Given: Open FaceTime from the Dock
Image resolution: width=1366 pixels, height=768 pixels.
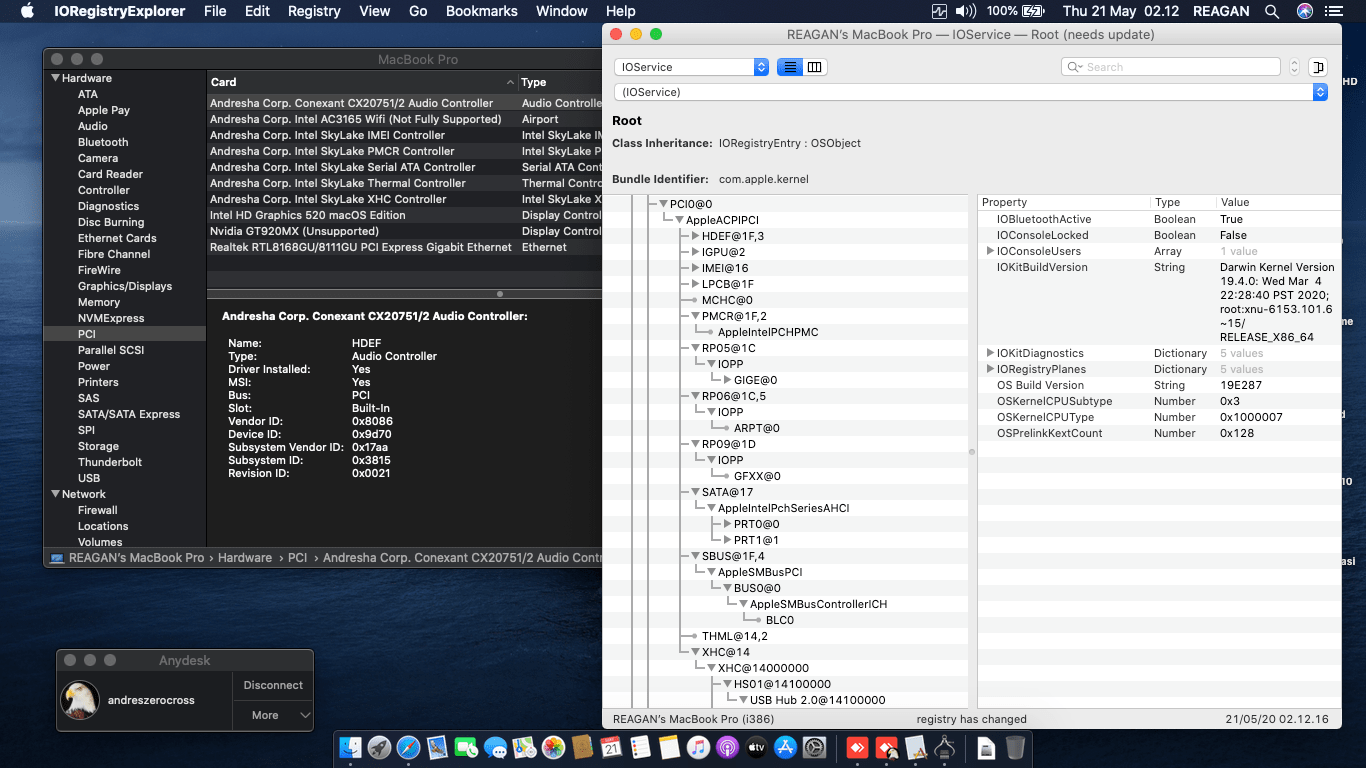Looking at the screenshot, I should 466,747.
